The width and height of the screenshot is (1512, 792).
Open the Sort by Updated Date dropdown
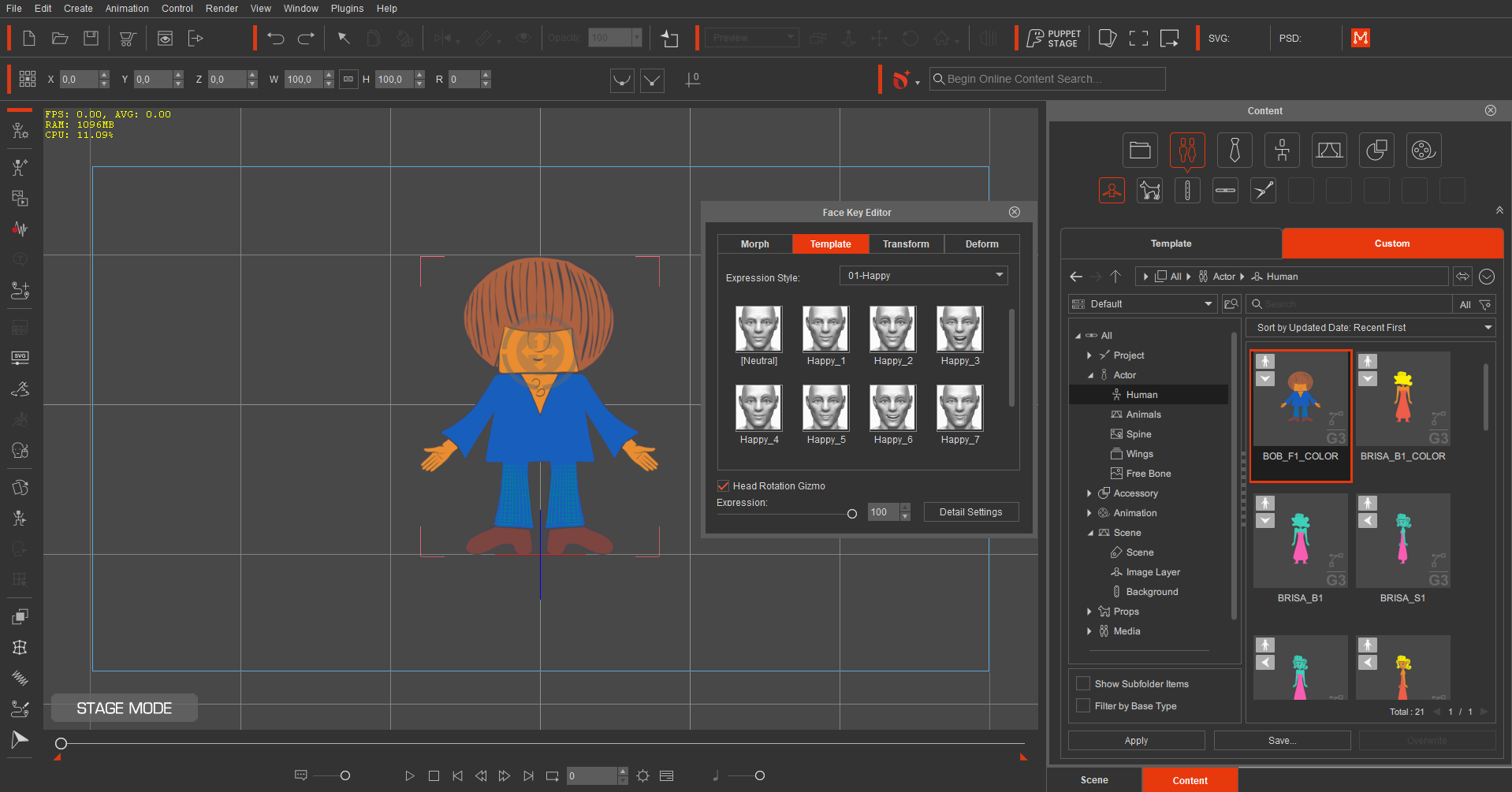(x=1370, y=328)
